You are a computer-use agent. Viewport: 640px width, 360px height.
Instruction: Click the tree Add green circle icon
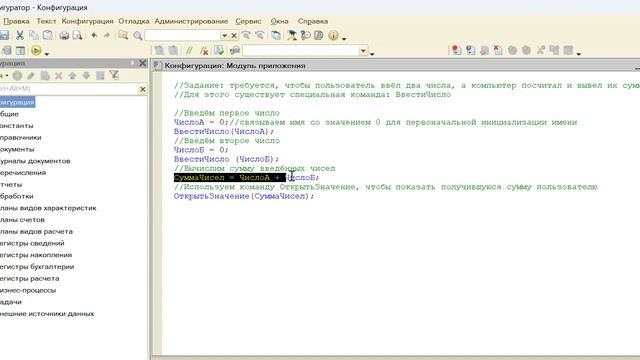pyautogui.click(x=17, y=76)
